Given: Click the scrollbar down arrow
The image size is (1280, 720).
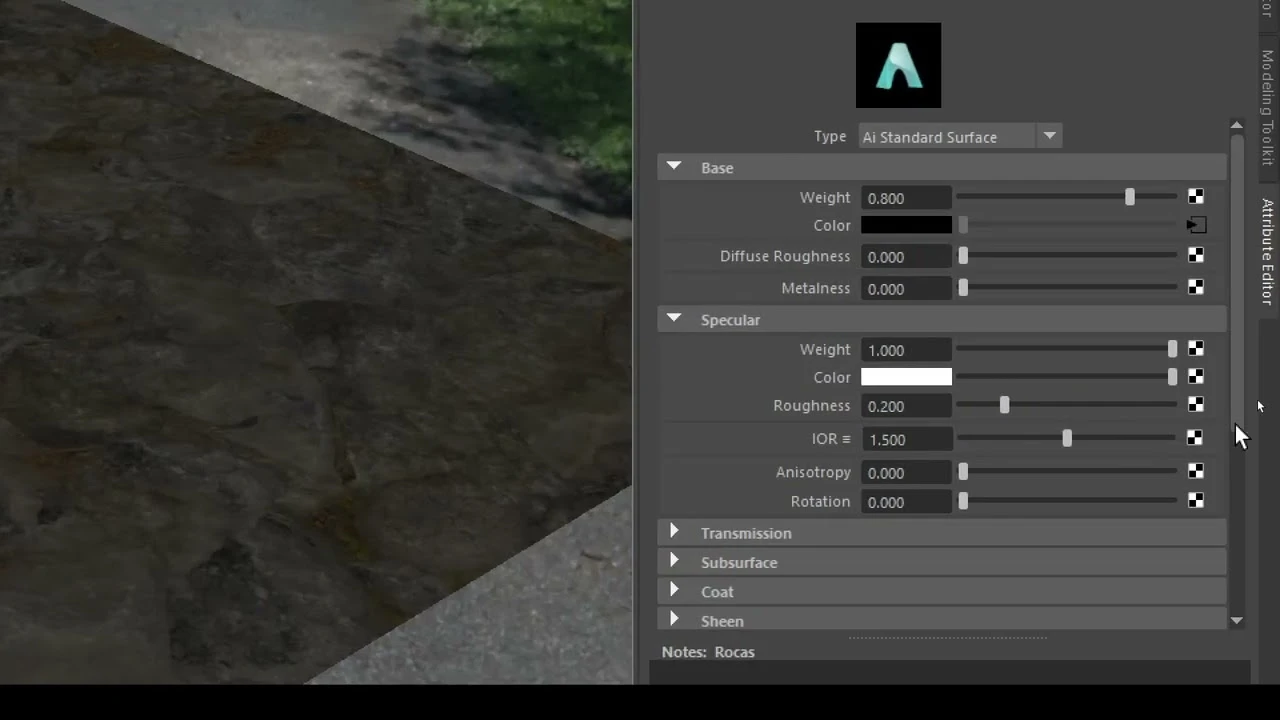Looking at the screenshot, I should (1237, 621).
